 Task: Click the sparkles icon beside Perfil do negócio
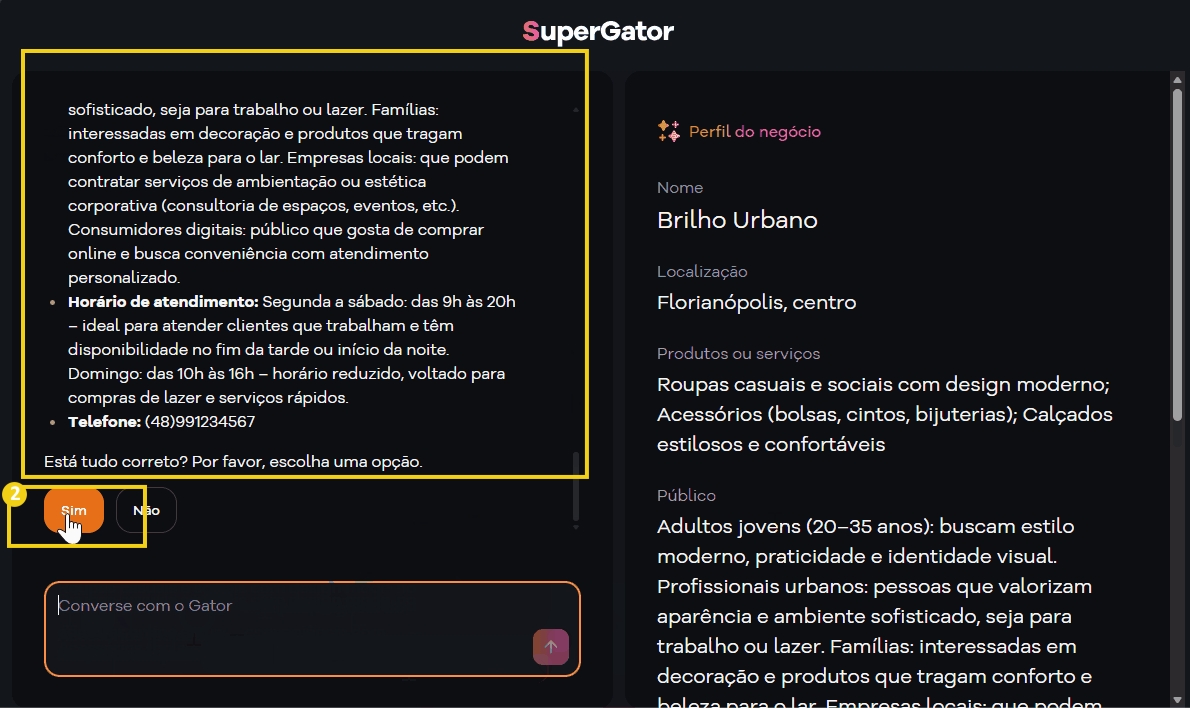pyautogui.click(x=668, y=130)
